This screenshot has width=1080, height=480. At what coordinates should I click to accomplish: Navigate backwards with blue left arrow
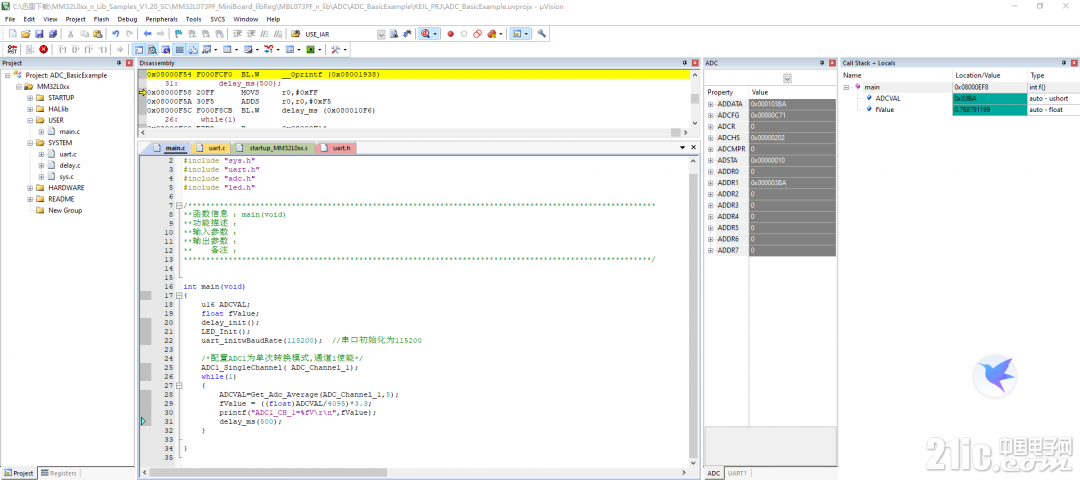147,34
